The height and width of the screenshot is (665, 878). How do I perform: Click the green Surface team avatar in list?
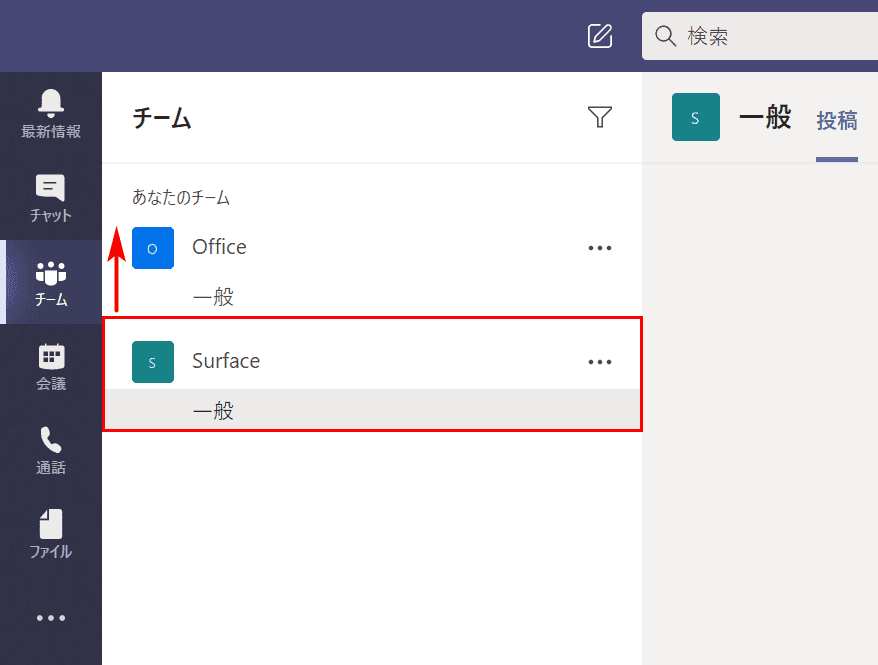tap(153, 362)
